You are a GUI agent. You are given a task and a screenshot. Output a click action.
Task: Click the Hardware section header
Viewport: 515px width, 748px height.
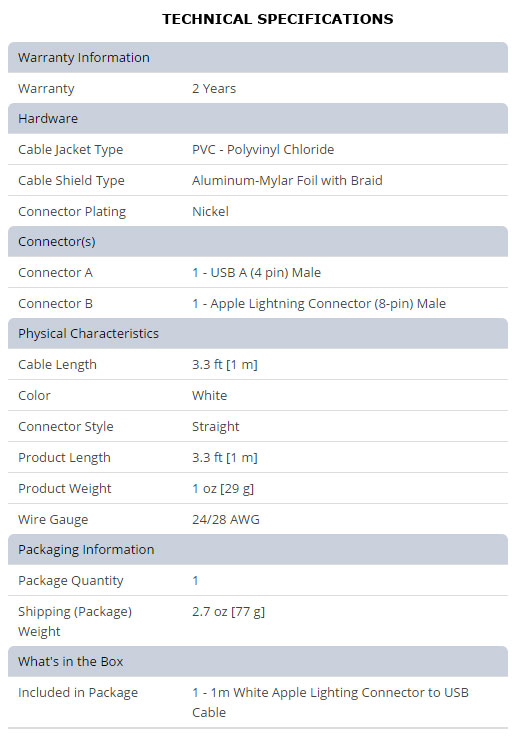[258, 118]
